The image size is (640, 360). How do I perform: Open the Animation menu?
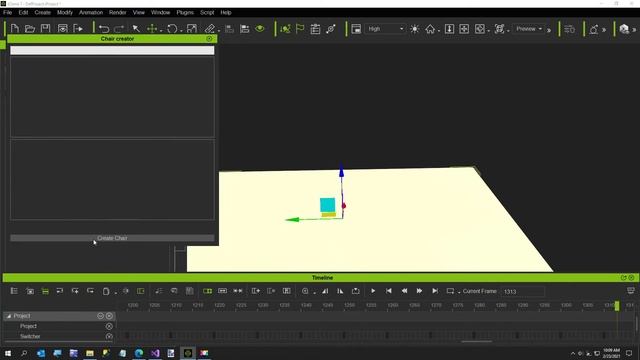(x=91, y=13)
